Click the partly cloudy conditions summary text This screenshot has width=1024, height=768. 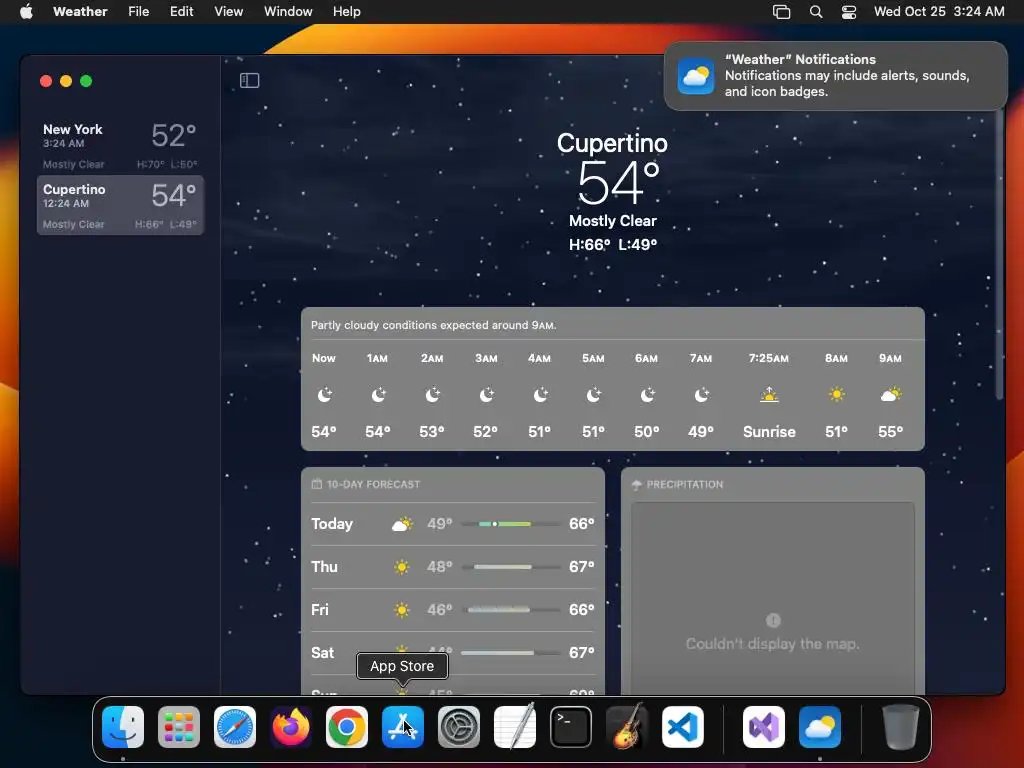tap(434, 325)
